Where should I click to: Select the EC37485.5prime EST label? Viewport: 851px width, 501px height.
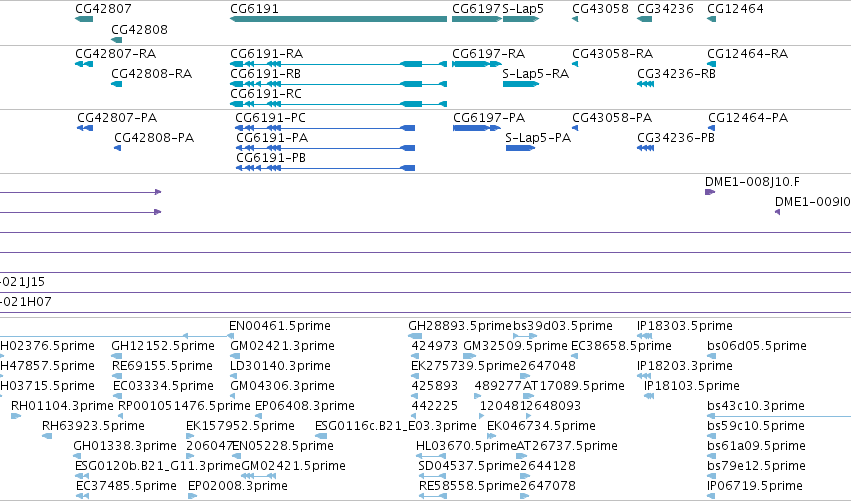[x=126, y=486]
